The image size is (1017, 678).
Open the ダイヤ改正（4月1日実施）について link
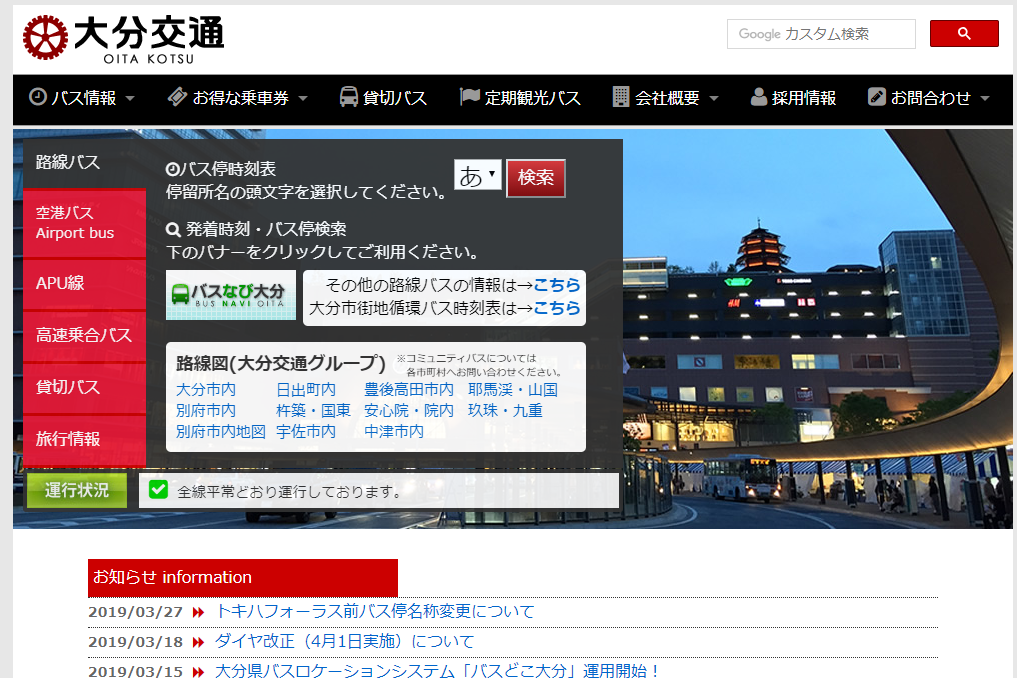pyautogui.click(x=344, y=642)
